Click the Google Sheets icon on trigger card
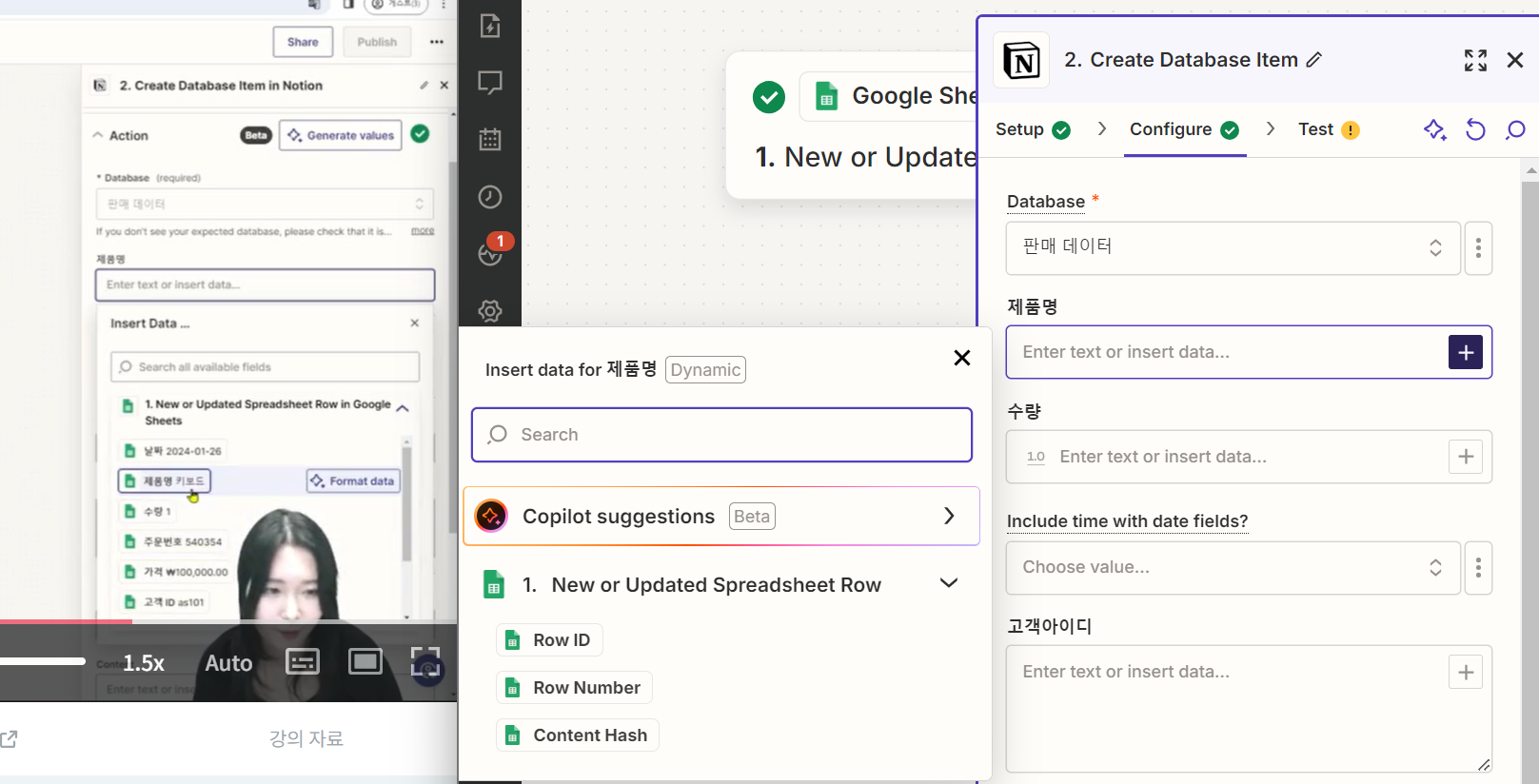This screenshot has width=1539, height=784. pos(827,96)
